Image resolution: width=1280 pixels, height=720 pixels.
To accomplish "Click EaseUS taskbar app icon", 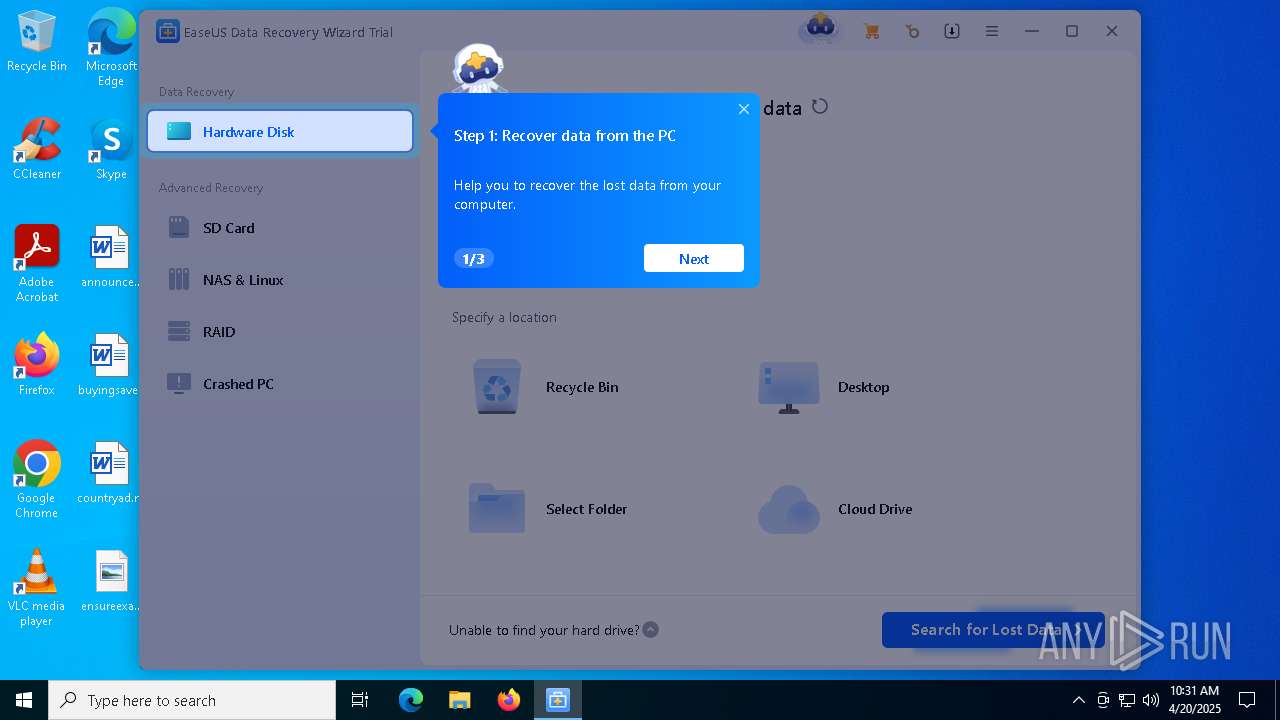I will click(557, 700).
